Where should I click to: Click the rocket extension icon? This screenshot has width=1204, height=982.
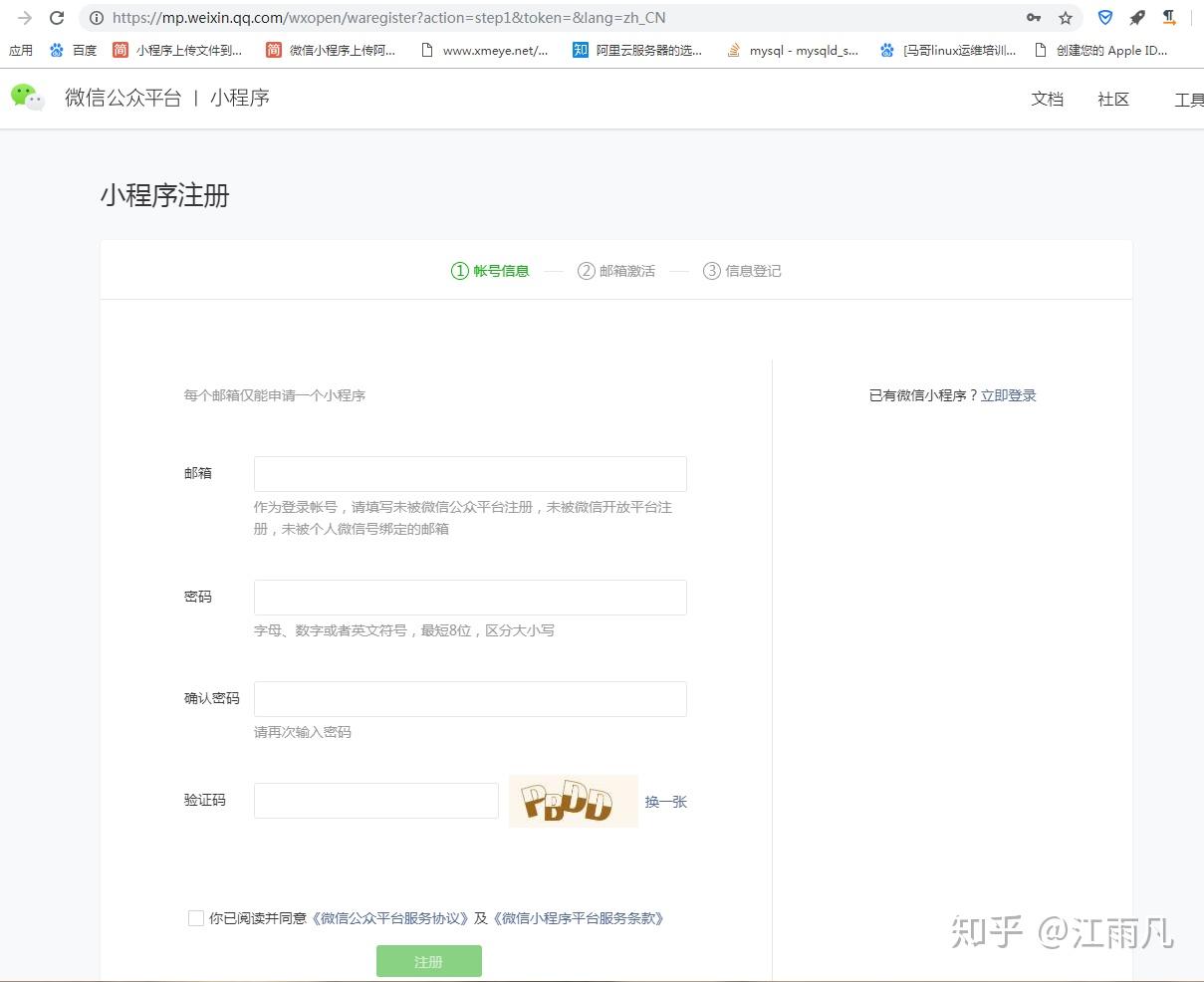coord(1136,17)
